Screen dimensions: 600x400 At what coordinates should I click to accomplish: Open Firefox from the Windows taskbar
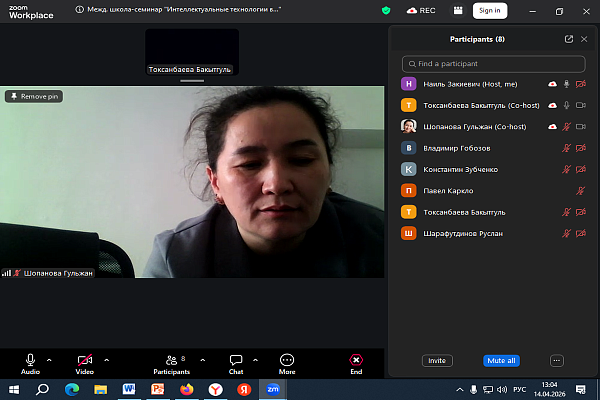[186, 389]
